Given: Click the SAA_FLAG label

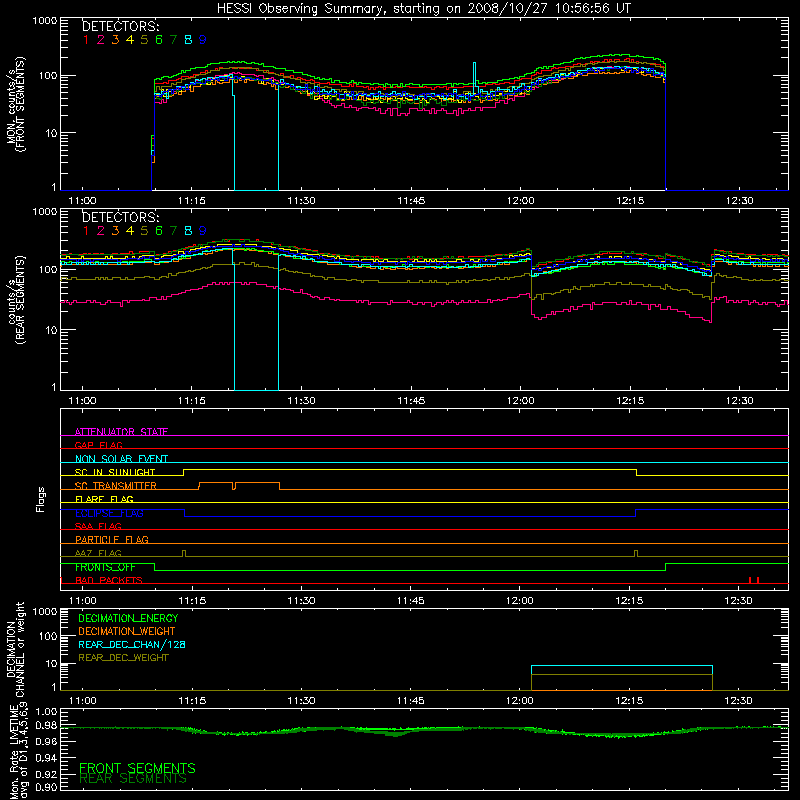Looking at the screenshot, I should [x=98, y=526].
